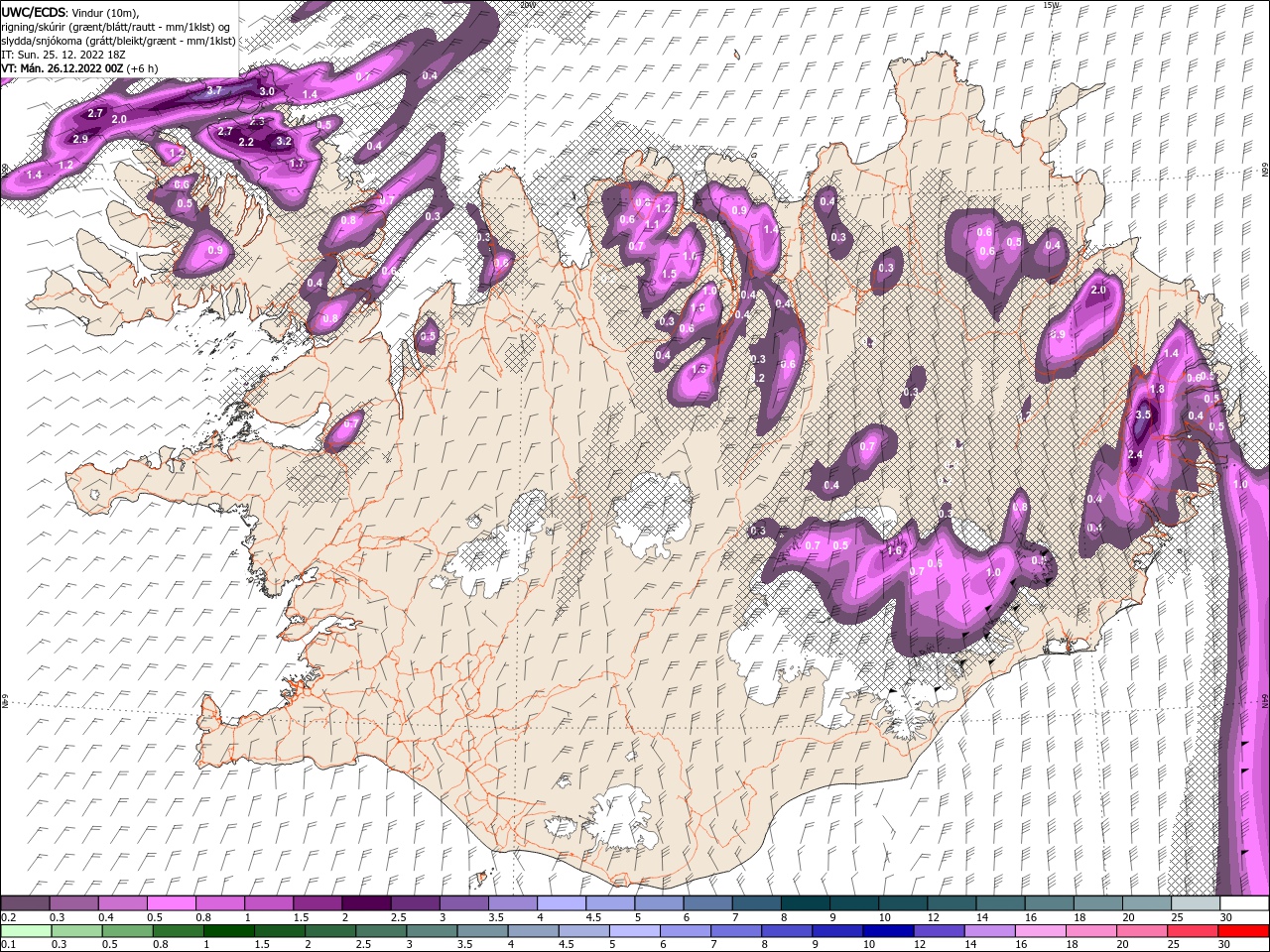Pick the dusky purple snow swatch labeled 0.2
The height and width of the screenshot is (952, 1270).
click(x=25, y=903)
